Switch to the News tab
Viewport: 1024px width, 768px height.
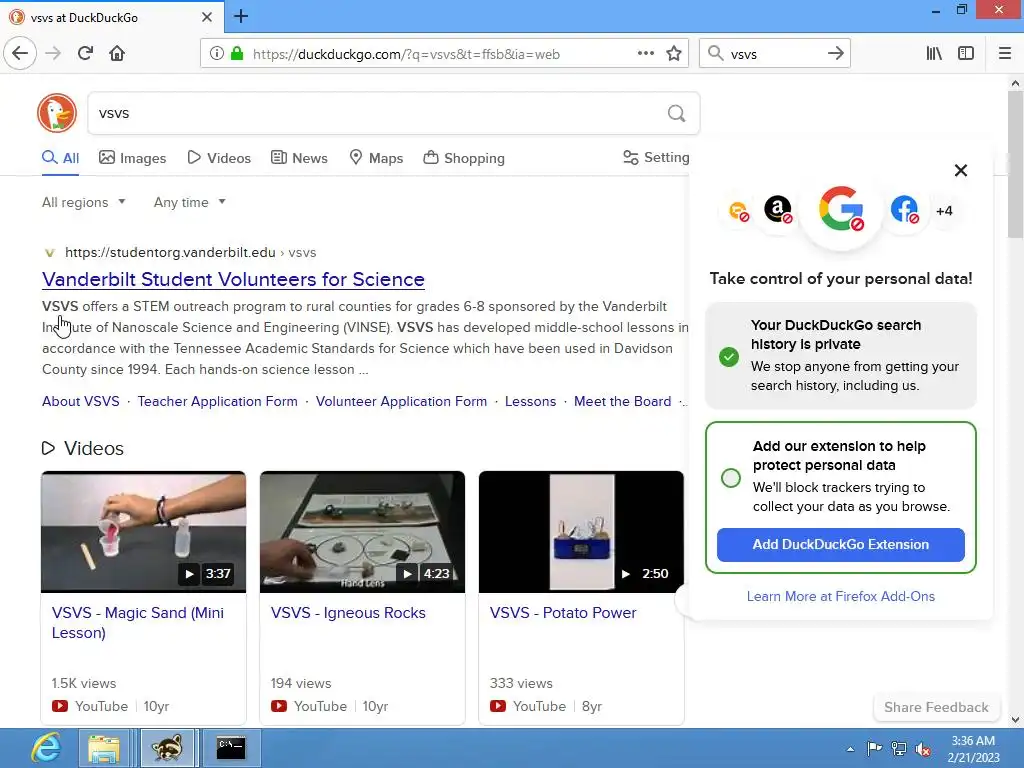click(x=299, y=158)
